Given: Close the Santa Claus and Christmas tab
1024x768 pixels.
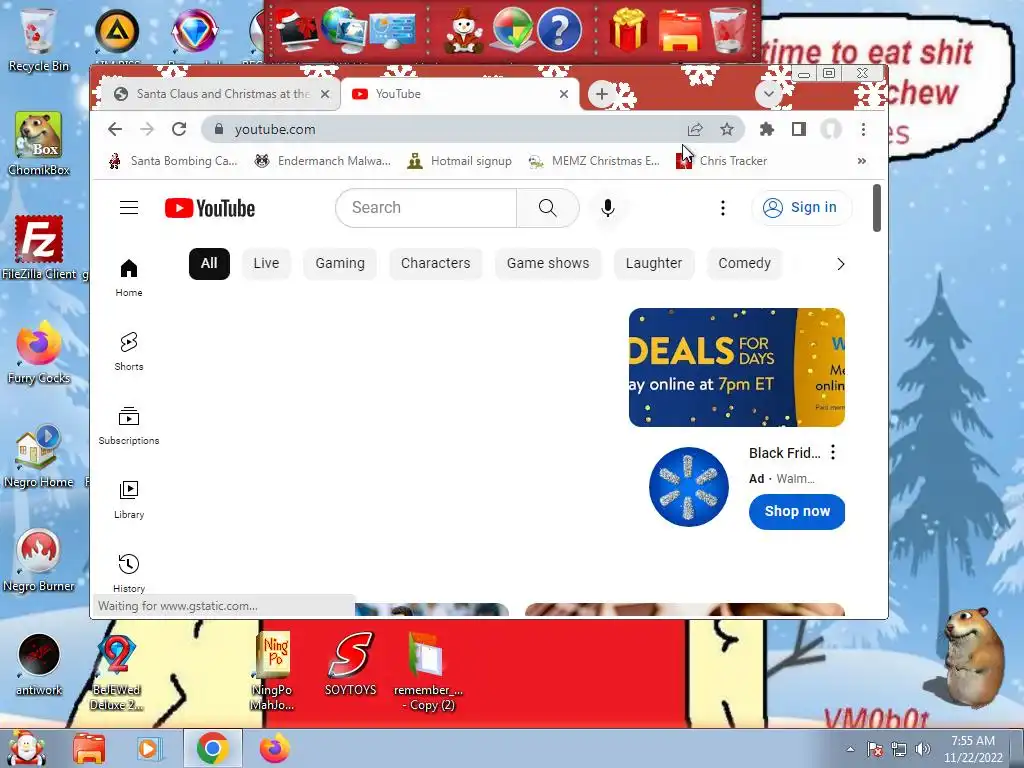Looking at the screenshot, I should 325,94.
